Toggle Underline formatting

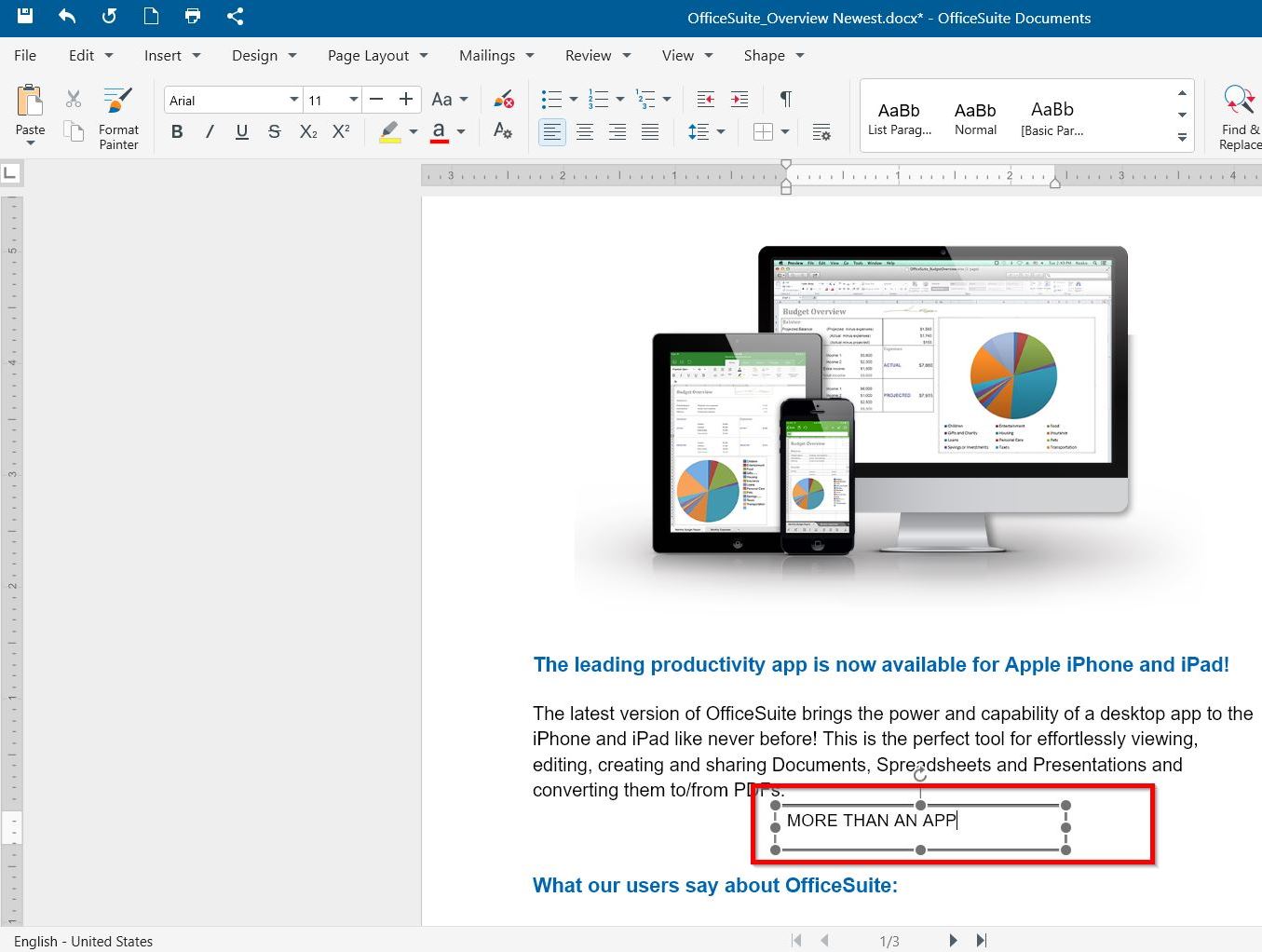[x=242, y=131]
